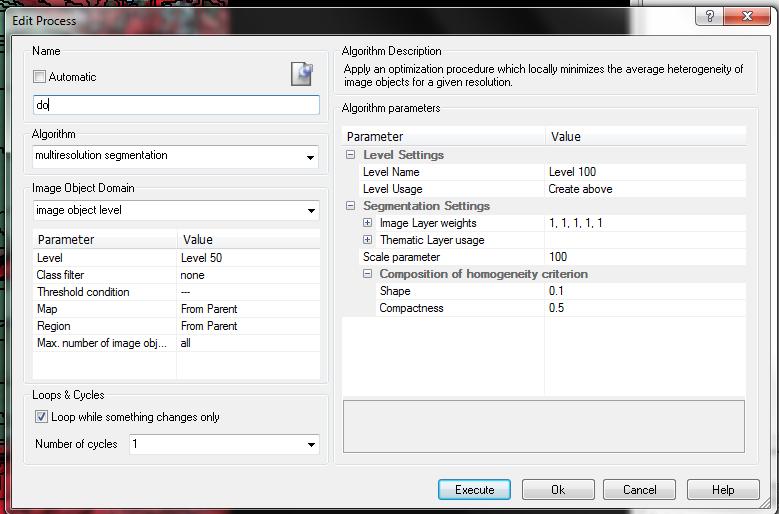
Task: Click the Scale parameter label
Action: (x=401, y=257)
